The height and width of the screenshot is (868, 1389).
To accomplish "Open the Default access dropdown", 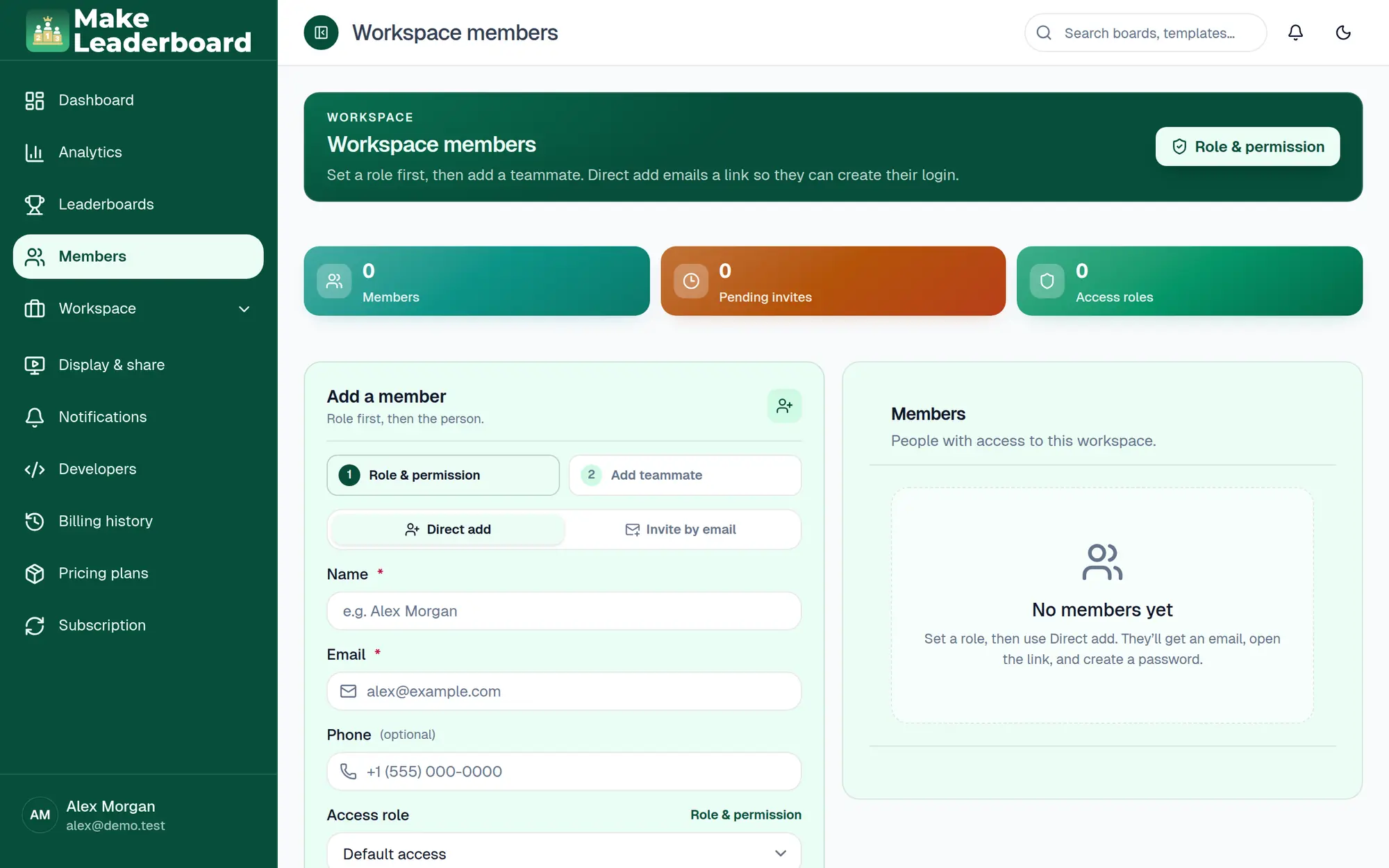I will click(x=564, y=853).
